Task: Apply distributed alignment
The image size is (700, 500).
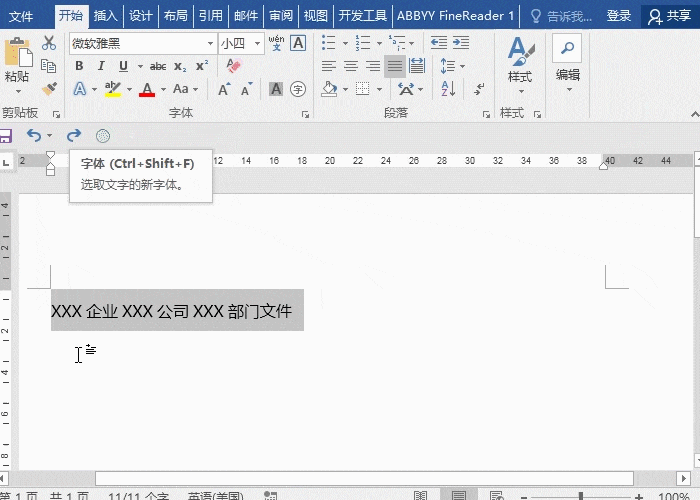Action: [x=417, y=66]
